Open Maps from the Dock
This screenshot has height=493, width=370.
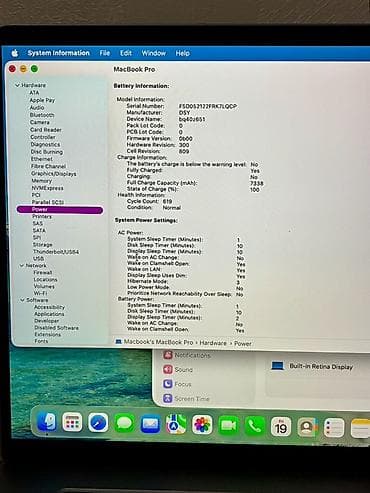click(176, 425)
